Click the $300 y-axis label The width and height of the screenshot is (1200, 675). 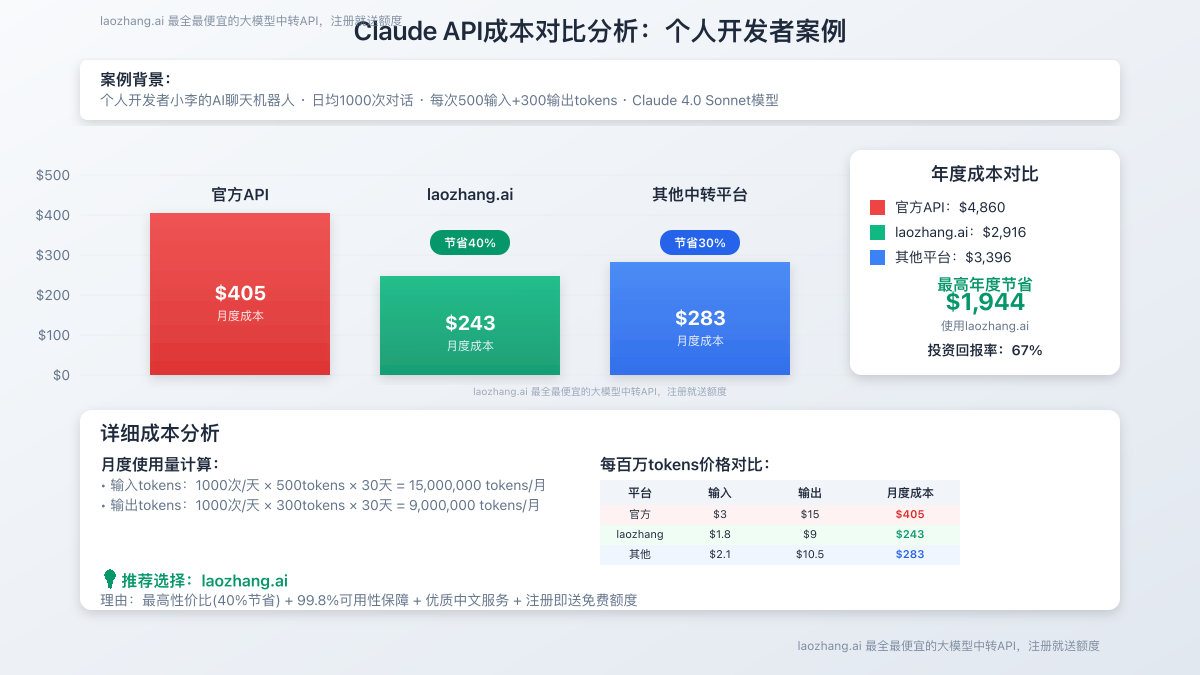coord(53,255)
